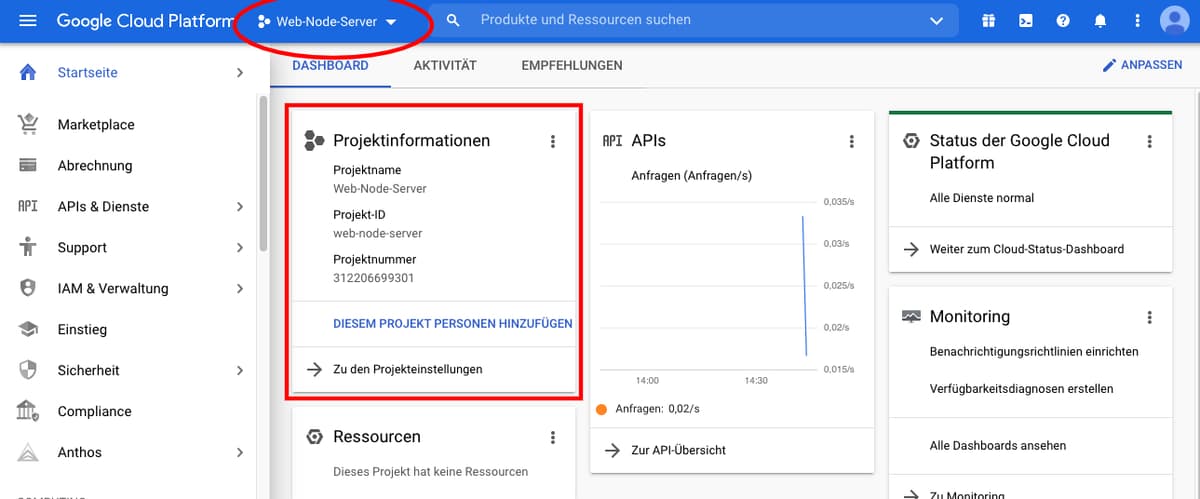Screen dimensions: 1200x499
Task: Expand the Sicherheit submenu chevron
Action: pyautogui.click(x=239, y=371)
